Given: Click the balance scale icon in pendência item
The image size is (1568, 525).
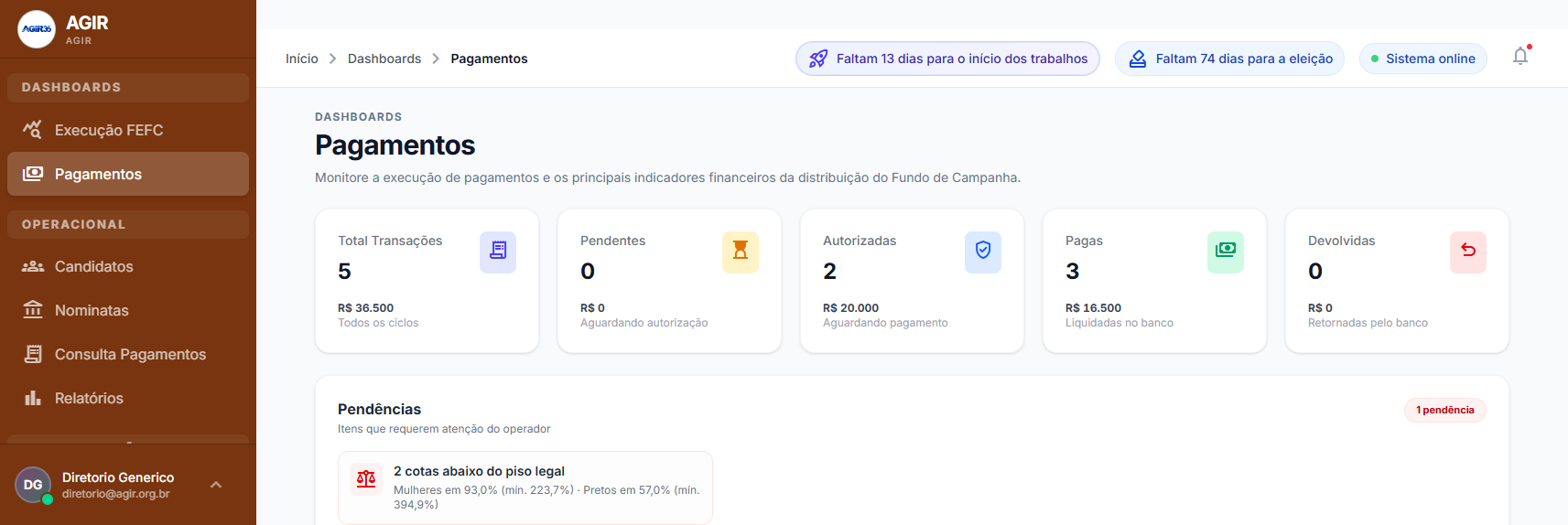Looking at the screenshot, I should [366, 478].
